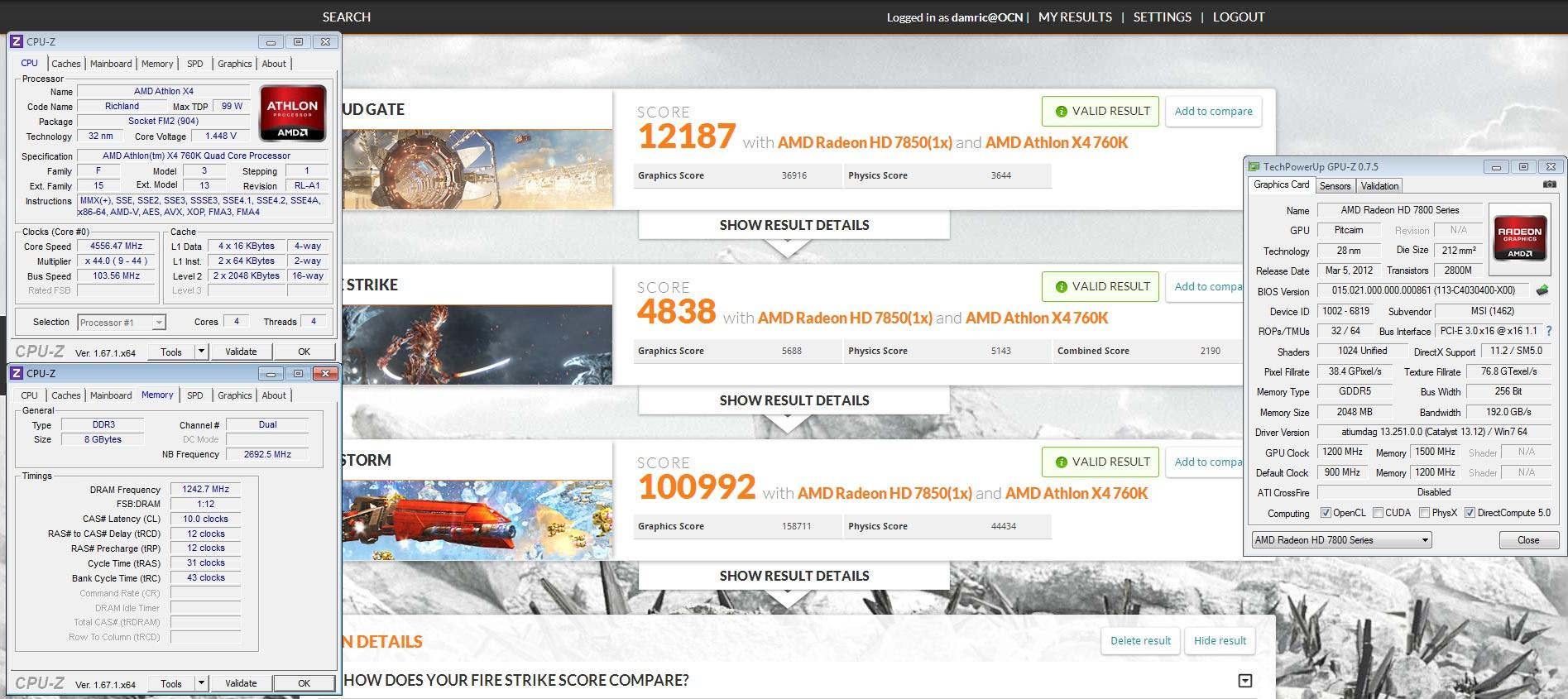Click the Ice Storm score 100992

[x=697, y=487]
